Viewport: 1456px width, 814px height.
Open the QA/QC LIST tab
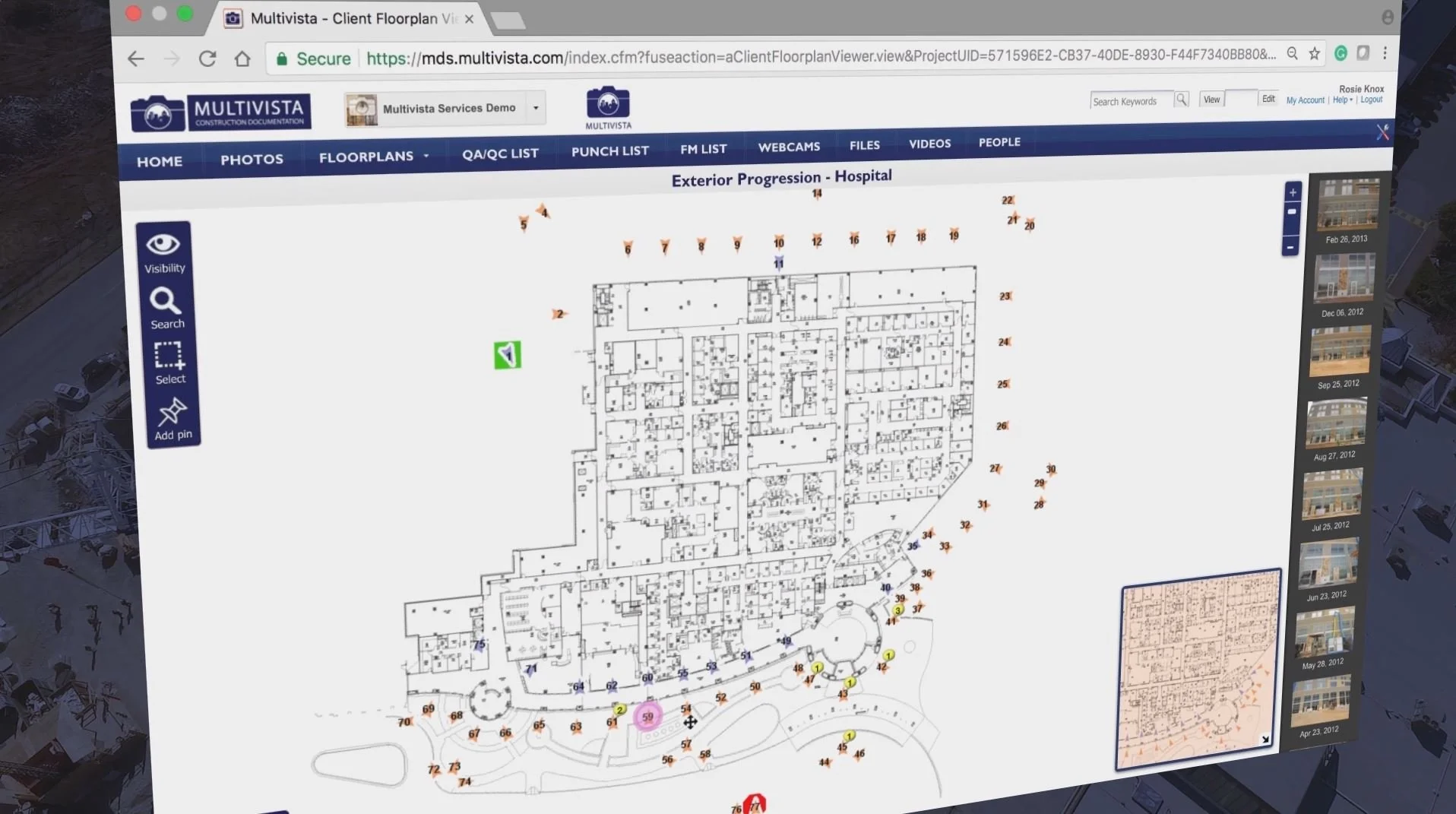tap(500, 154)
